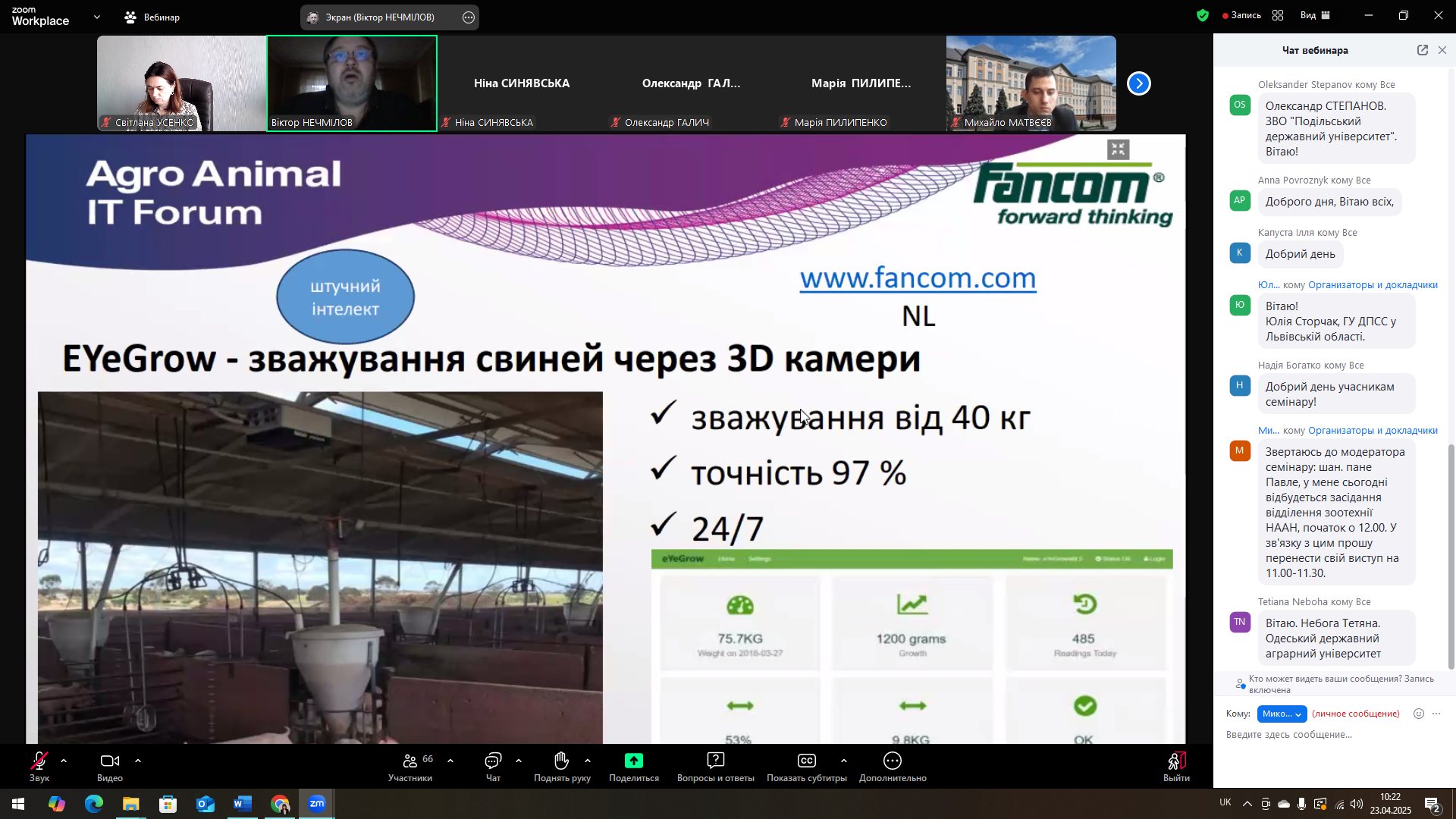Expand participants options arrow
The height and width of the screenshot is (819, 1456).
[x=450, y=761]
